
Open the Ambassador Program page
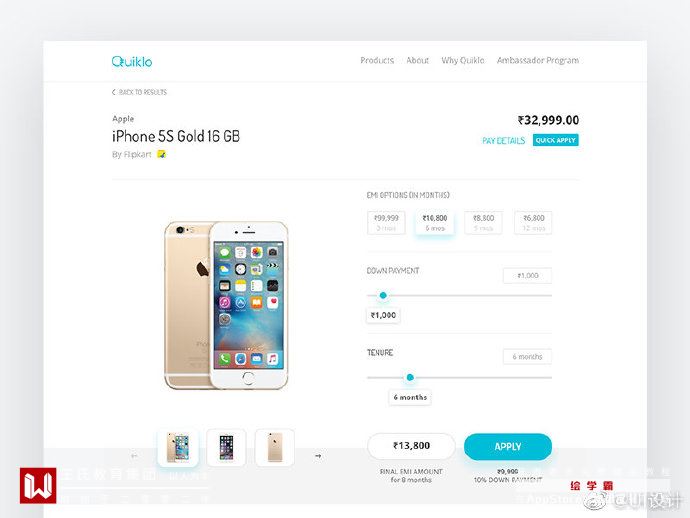538,60
